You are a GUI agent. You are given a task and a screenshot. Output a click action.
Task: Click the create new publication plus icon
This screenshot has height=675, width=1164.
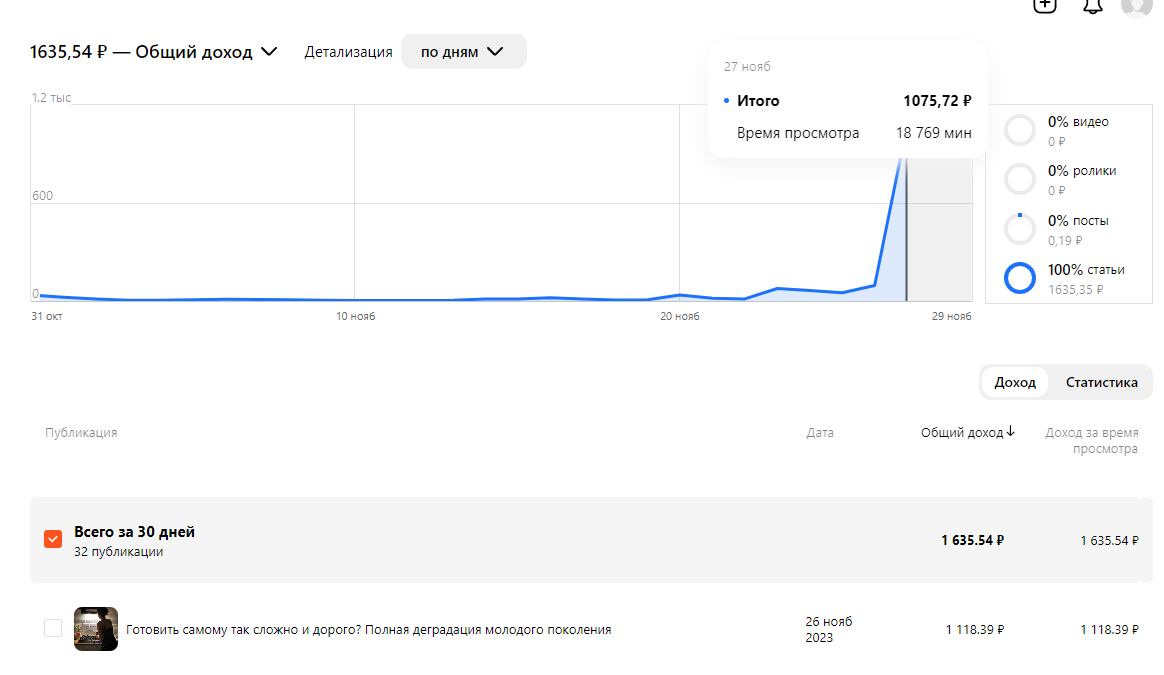pos(1045,4)
